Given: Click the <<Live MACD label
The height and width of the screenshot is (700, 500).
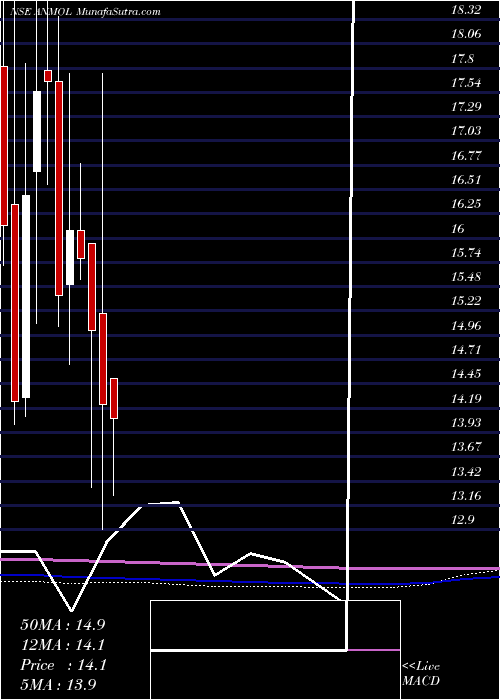Looking at the screenshot, I should click(421, 675).
